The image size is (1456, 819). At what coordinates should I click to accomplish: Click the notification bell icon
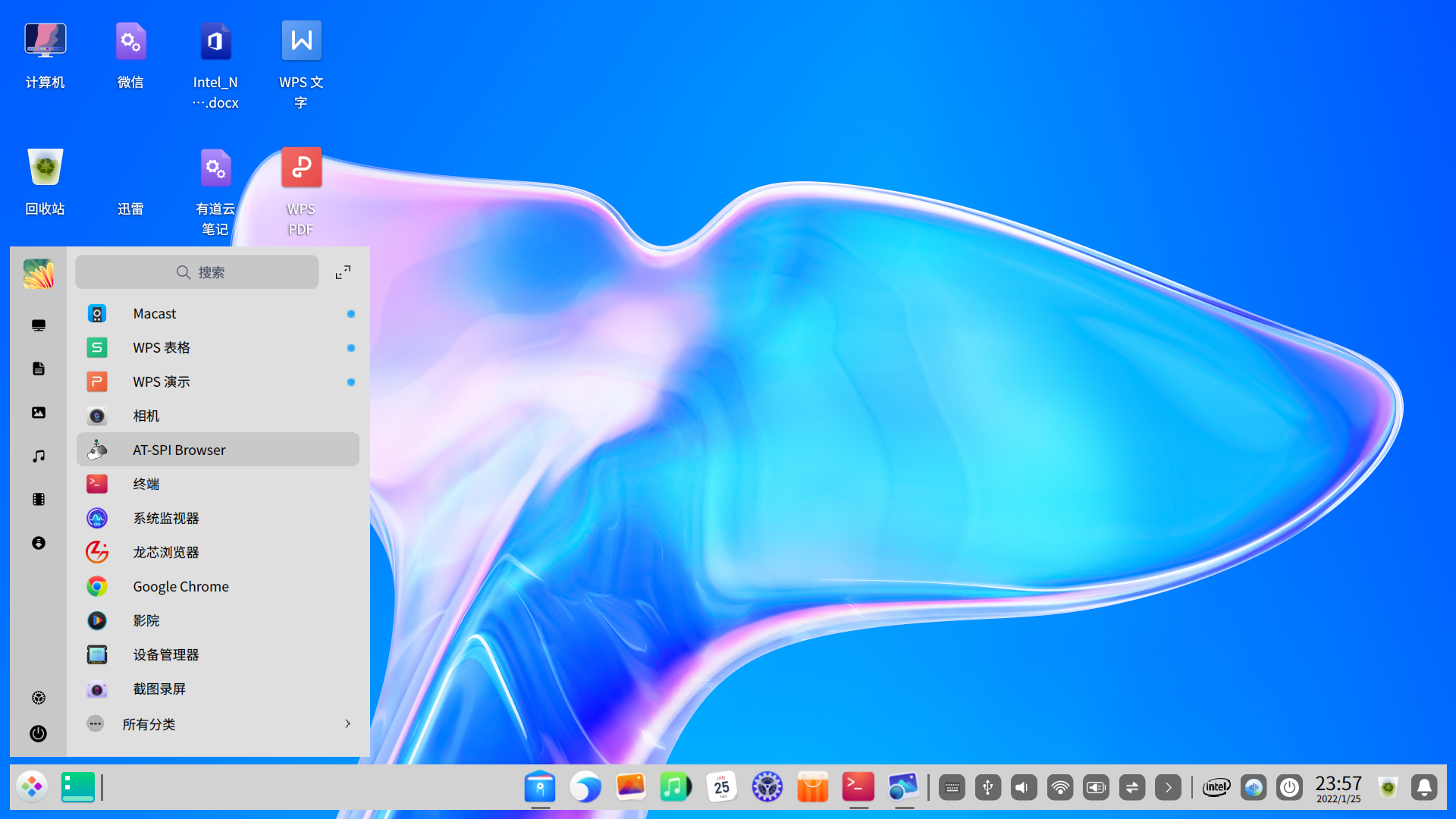(1424, 787)
